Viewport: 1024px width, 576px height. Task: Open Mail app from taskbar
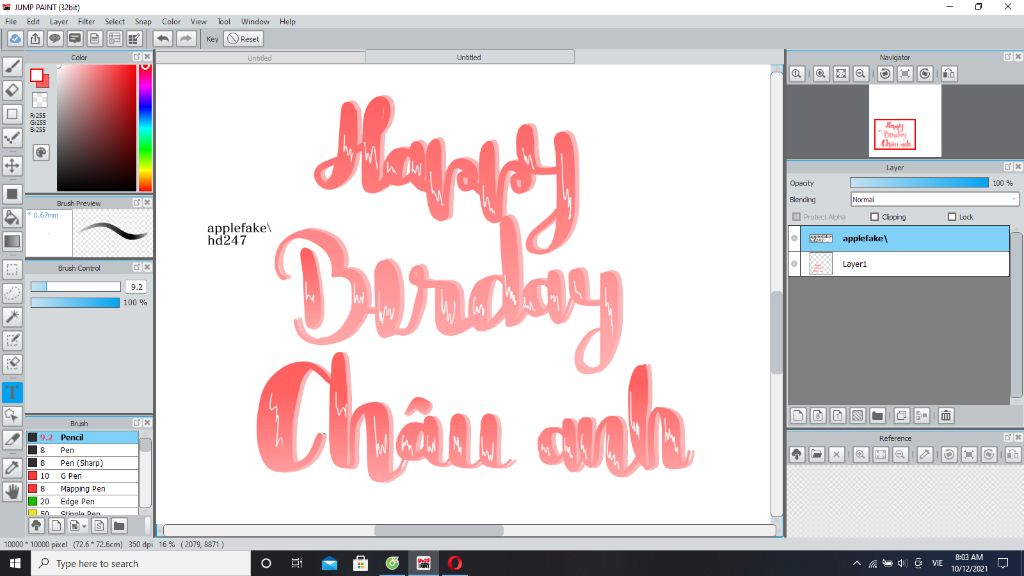pos(329,563)
